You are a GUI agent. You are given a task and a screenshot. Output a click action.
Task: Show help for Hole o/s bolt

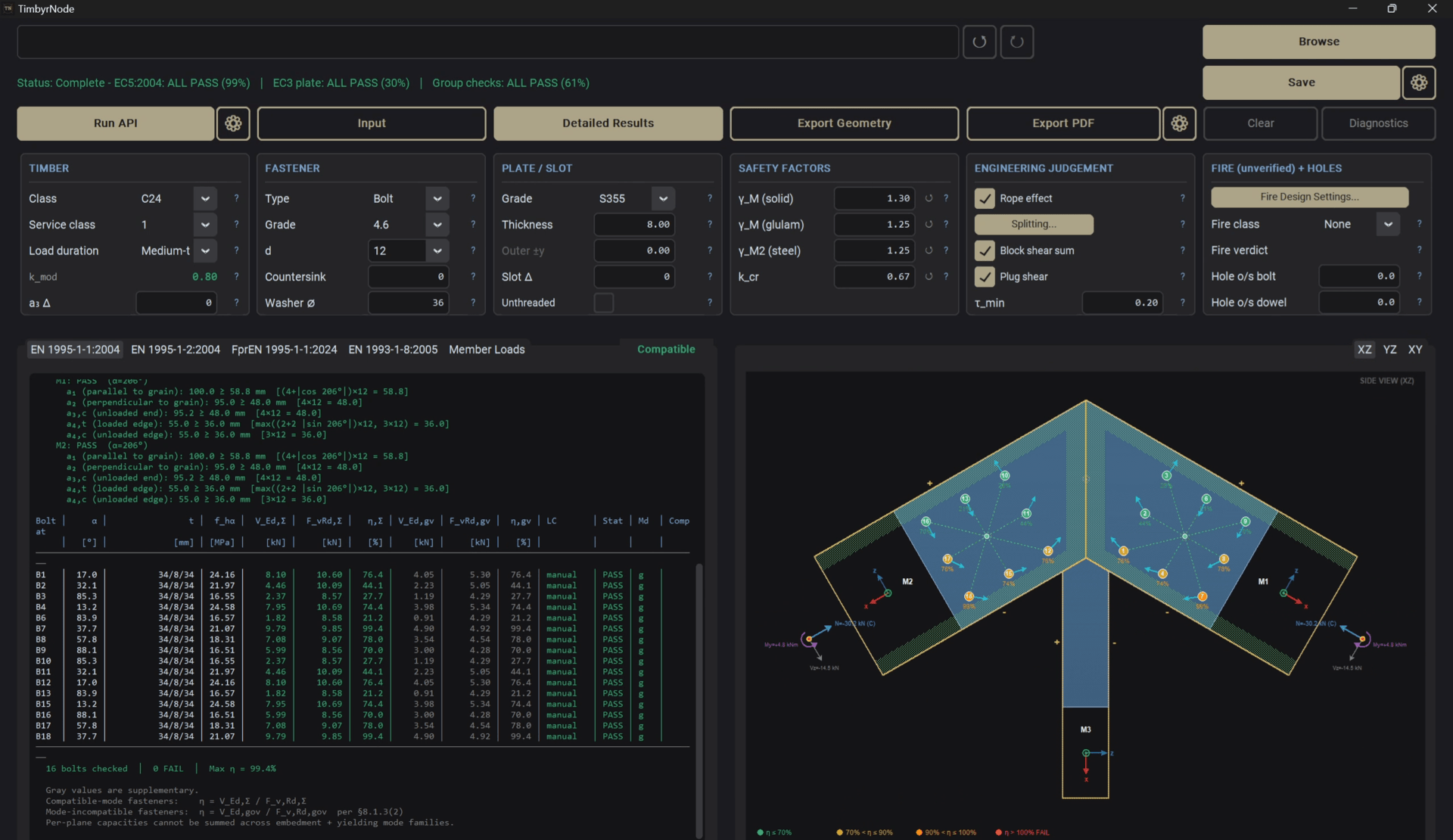point(1419,276)
